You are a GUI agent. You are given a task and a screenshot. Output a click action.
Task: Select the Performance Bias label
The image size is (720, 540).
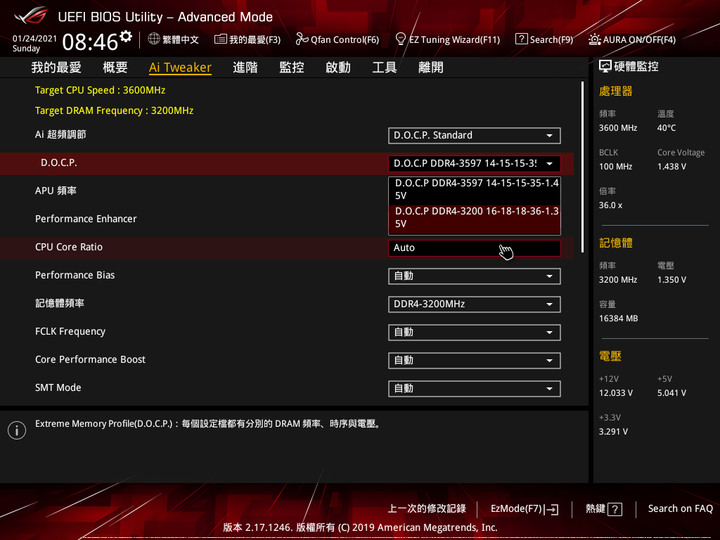click(75, 275)
